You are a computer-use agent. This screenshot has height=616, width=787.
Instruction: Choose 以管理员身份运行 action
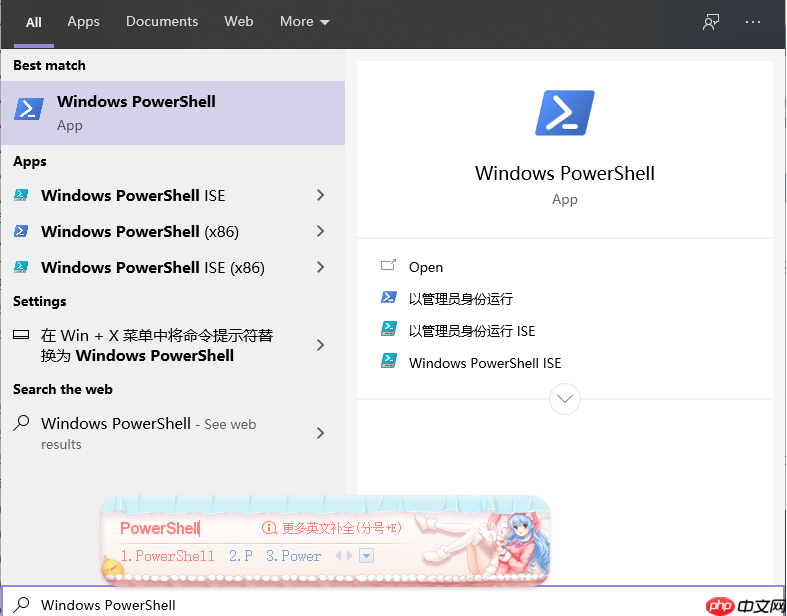tap(461, 299)
